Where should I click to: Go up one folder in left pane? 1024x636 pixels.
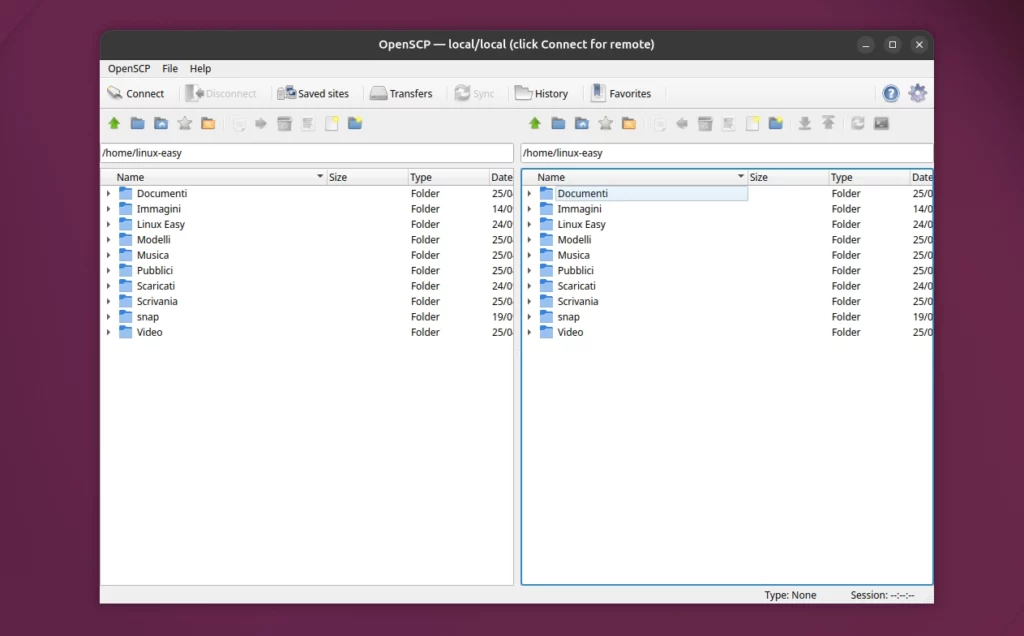coord(114,123)
